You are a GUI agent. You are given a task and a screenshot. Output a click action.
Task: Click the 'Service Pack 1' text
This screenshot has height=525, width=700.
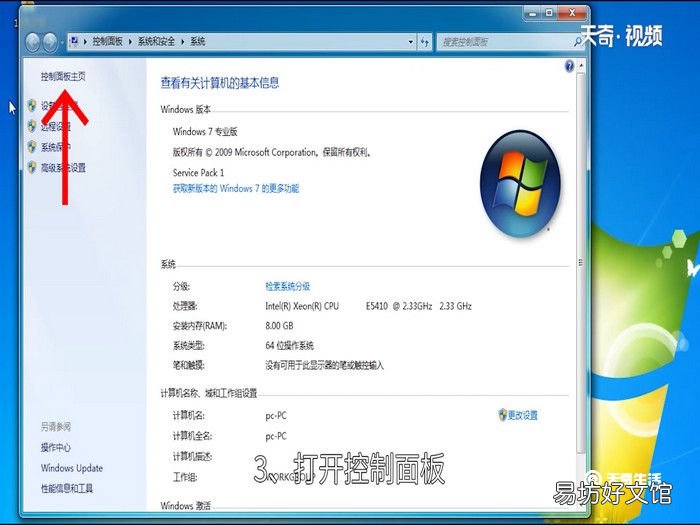(198, 173)
